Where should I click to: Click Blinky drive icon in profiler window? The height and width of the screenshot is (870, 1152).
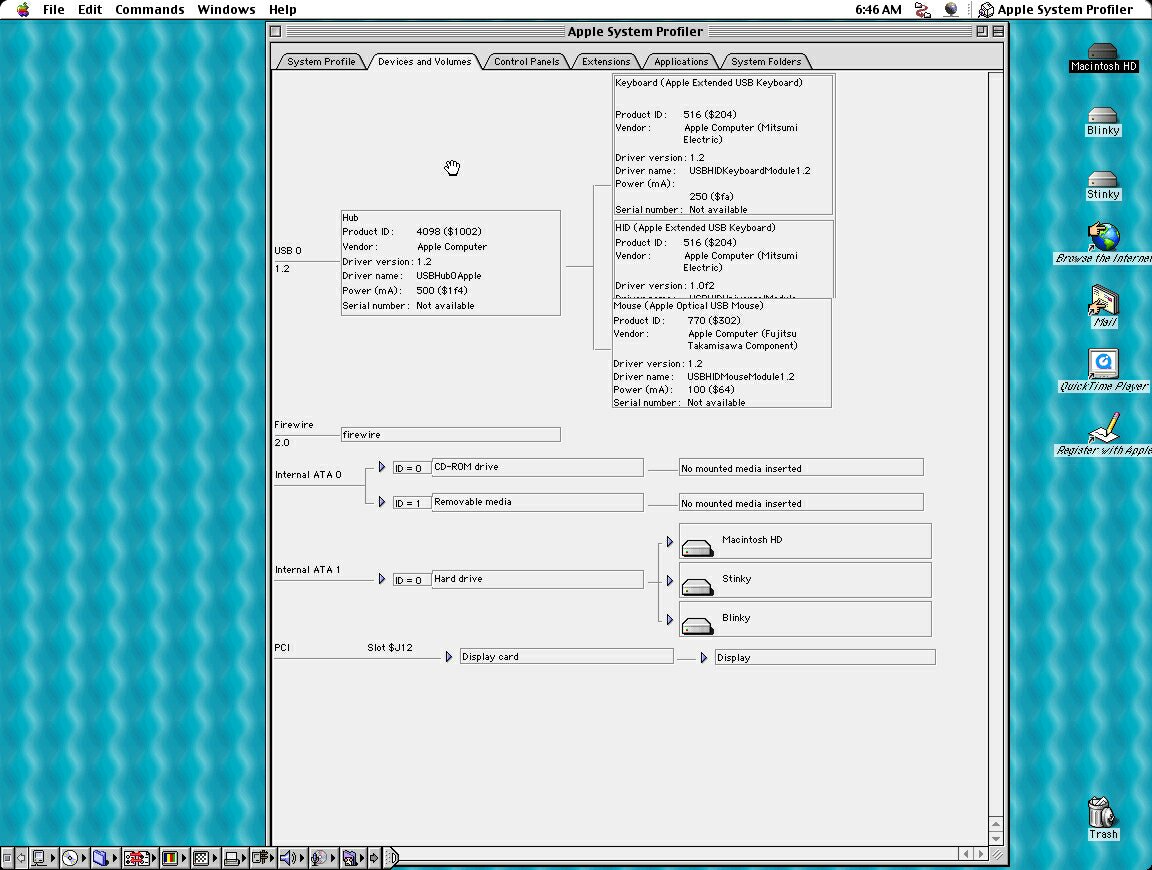click(x=697, y=625)
